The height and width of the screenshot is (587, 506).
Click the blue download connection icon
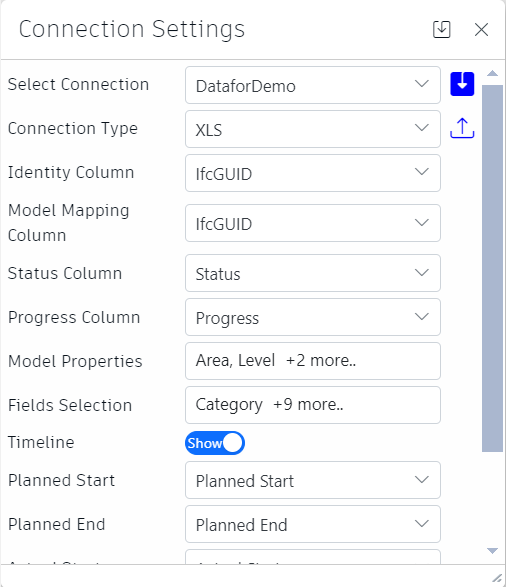pos(462,84)
